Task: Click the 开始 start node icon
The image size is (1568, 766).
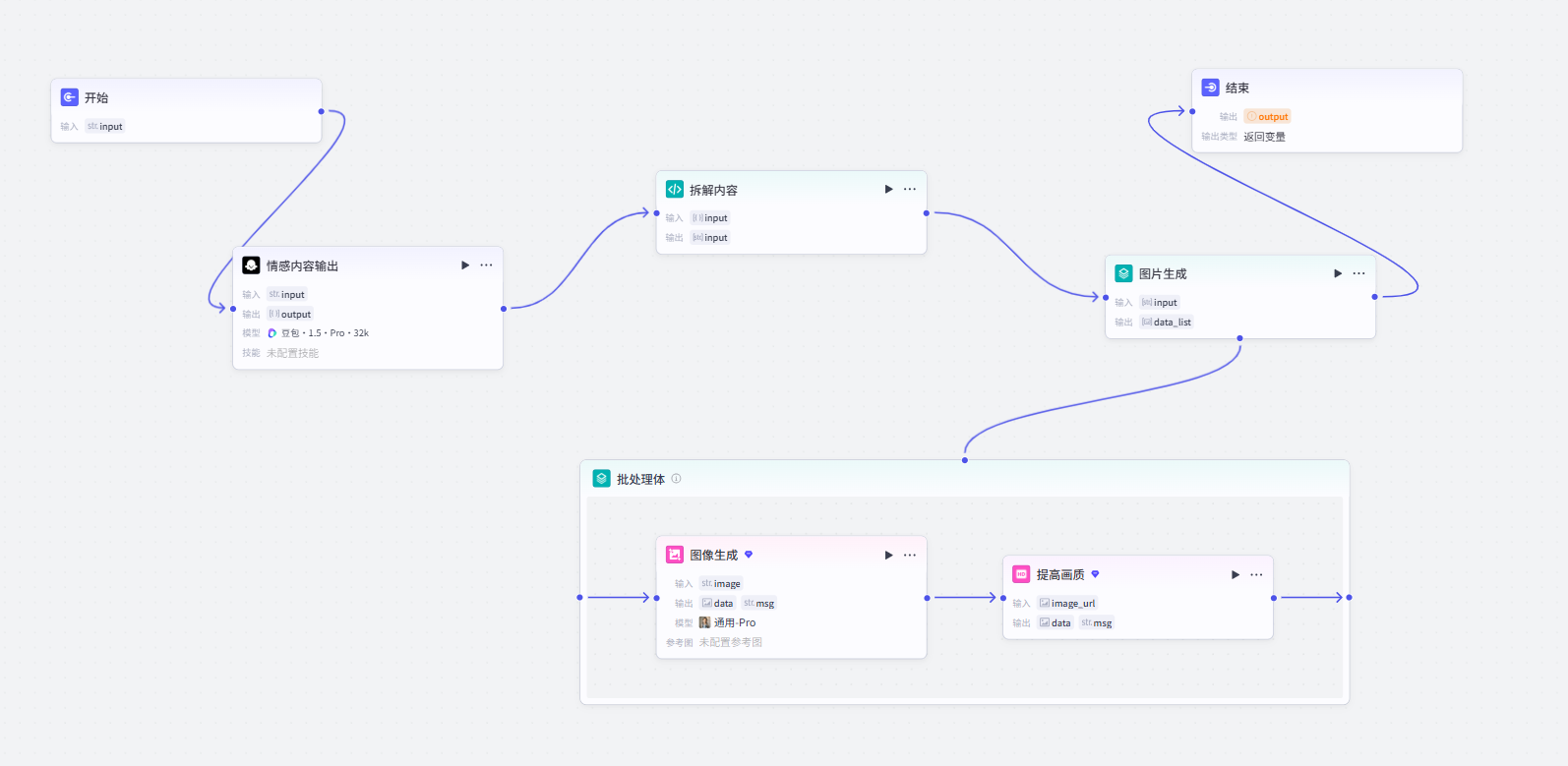Action: point(70,97)
